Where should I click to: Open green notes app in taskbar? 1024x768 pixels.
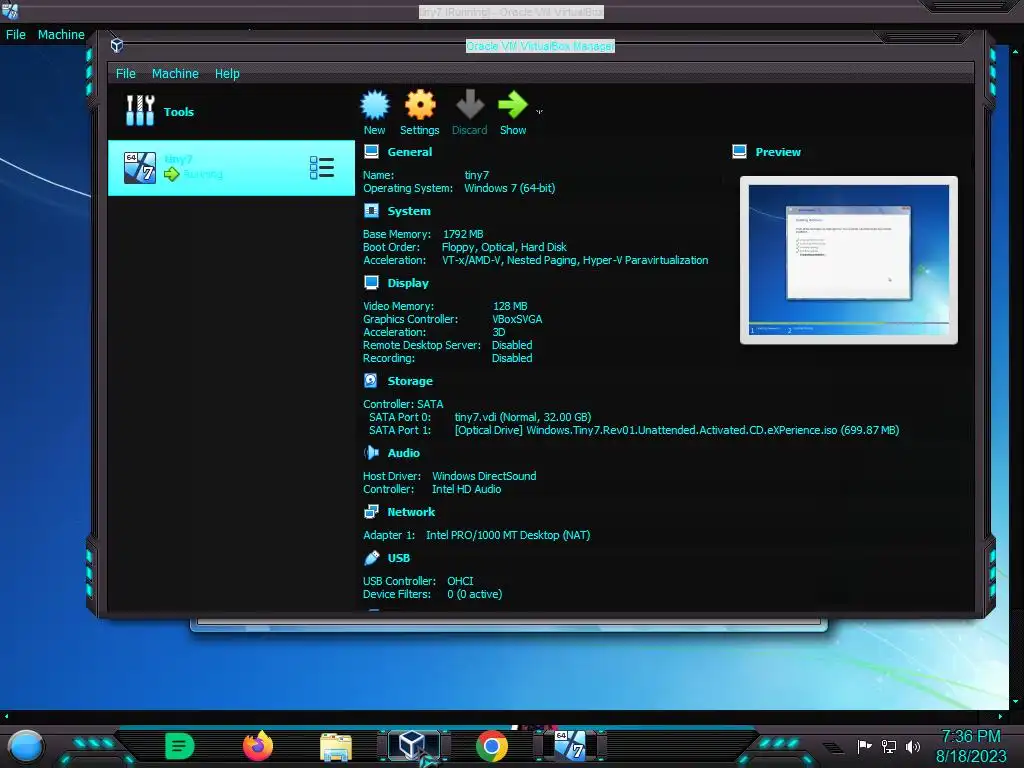pyautogui.click(x=180, y=746)
